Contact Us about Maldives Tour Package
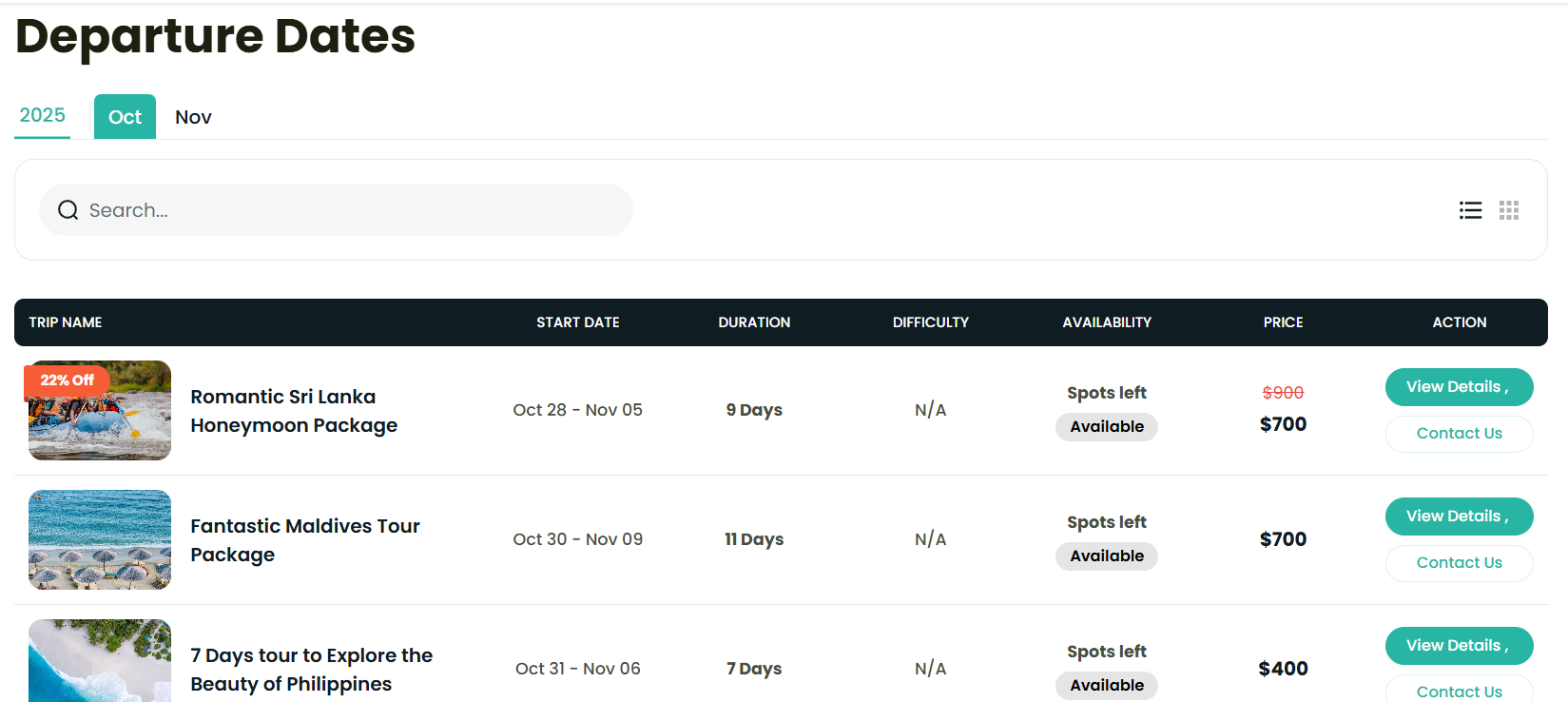The height and width of the screenshot is (702, 1568). [1459, 563]
